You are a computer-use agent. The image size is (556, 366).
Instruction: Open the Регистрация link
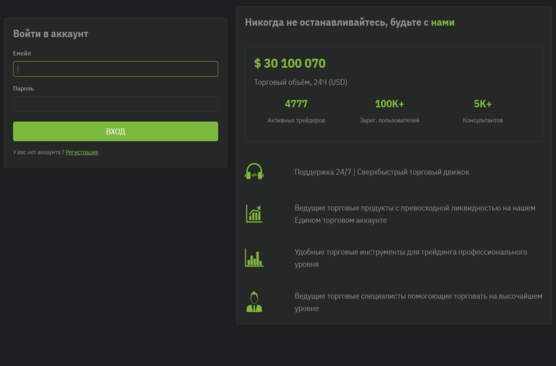(x=82, y=152)
